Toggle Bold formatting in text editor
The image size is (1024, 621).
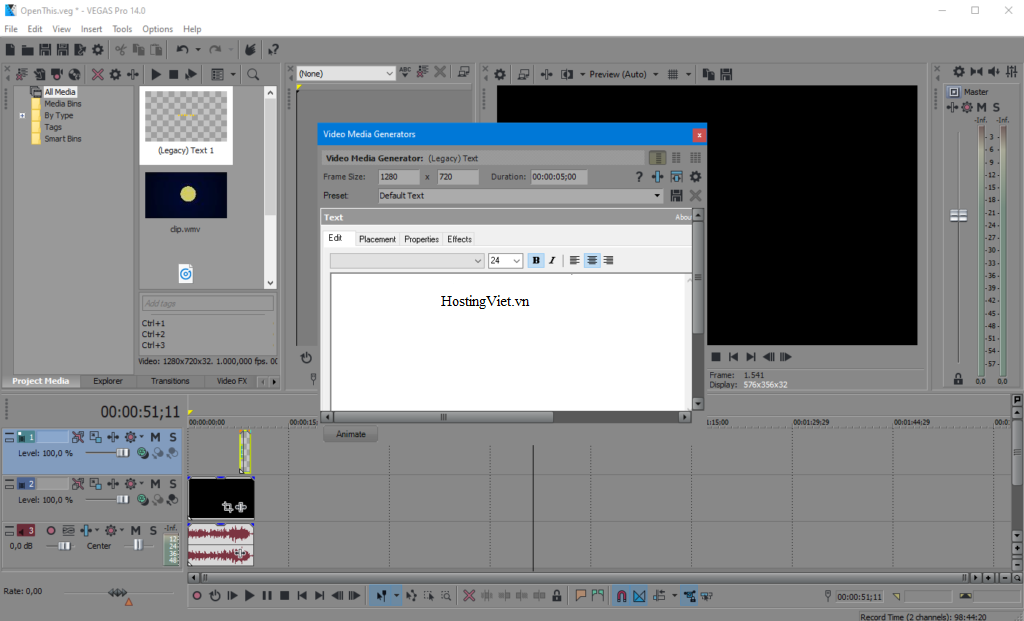536,261
